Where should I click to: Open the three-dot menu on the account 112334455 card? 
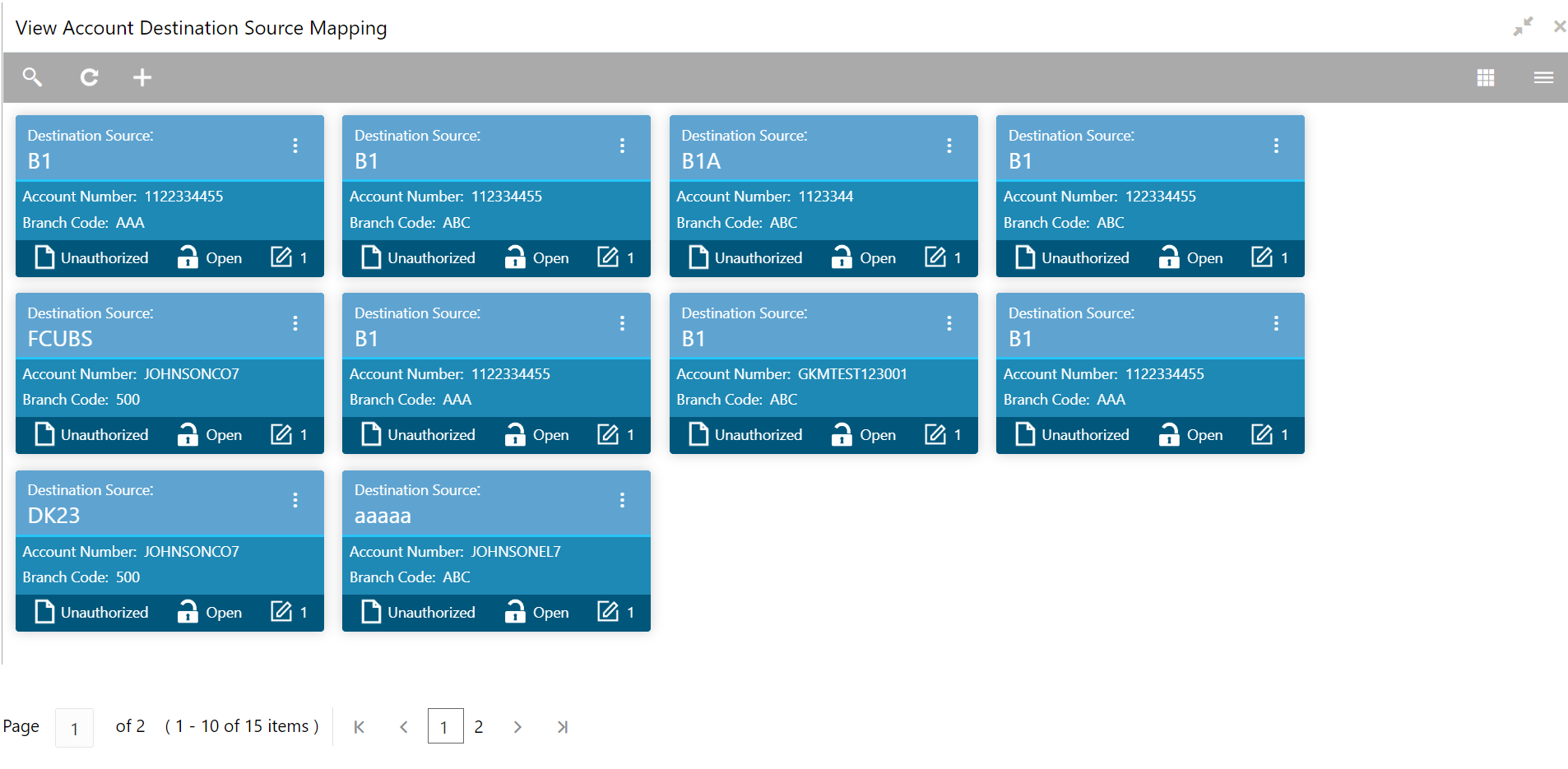[x=622, y=146]
